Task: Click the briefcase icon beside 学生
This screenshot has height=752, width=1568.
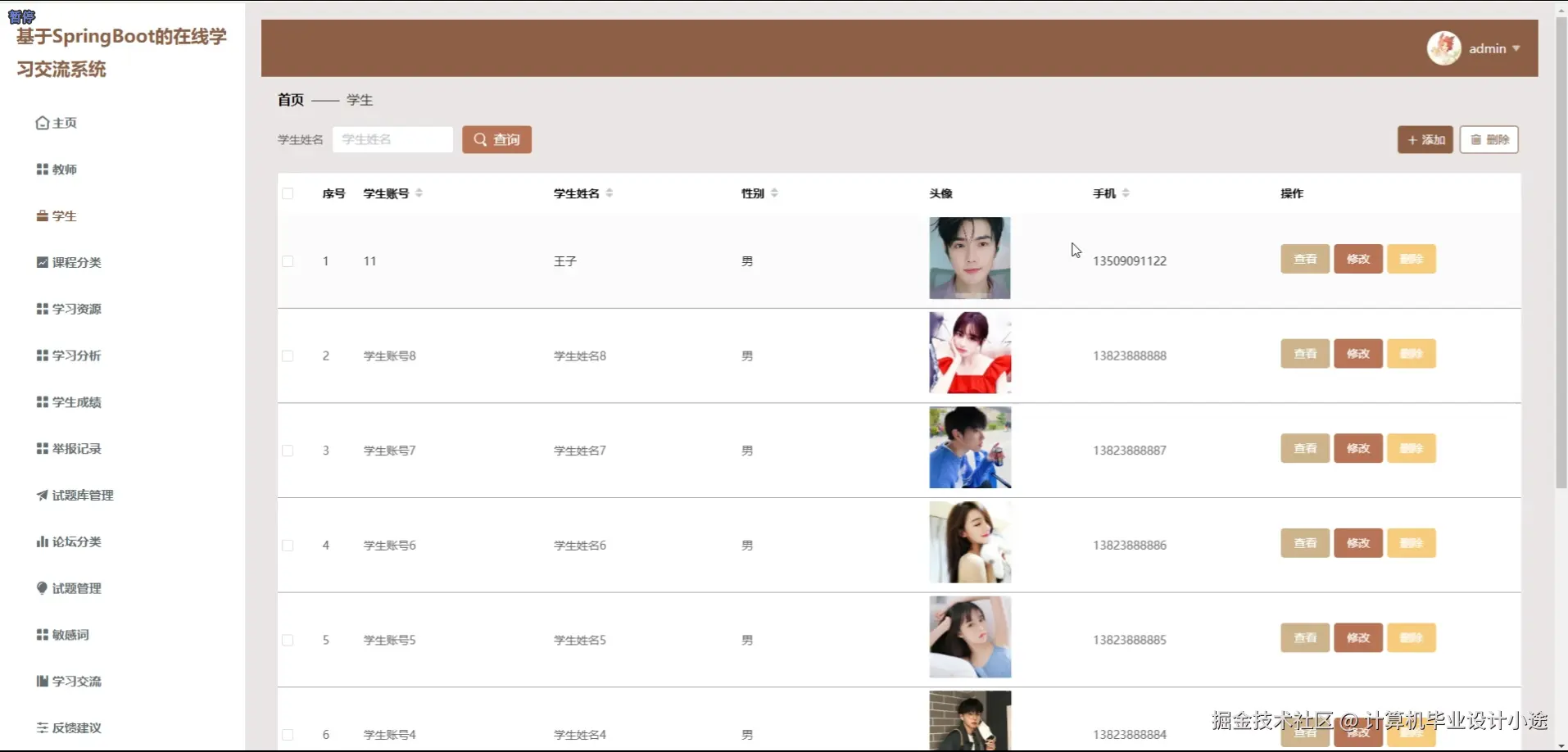Action: pos(43,216)
